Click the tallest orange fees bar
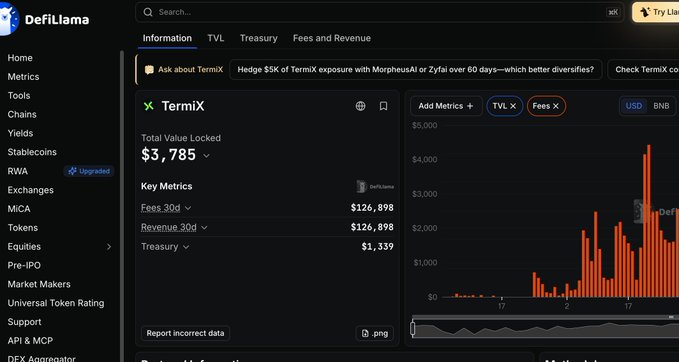This screenshot has width=679, height=362. click(x=649, y=221)
